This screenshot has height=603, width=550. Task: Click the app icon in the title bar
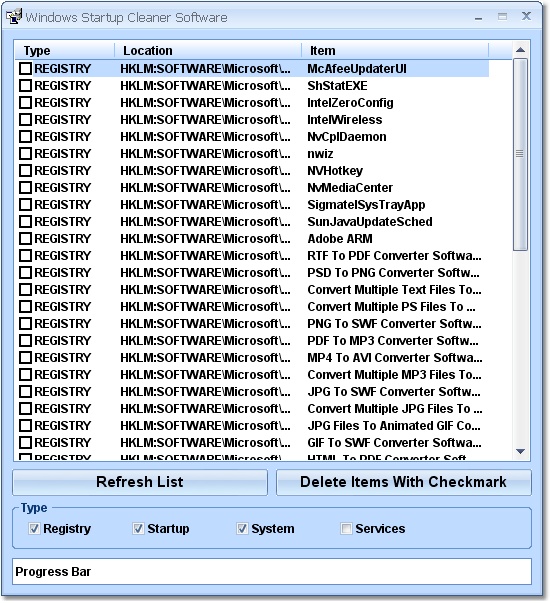pyautogui.click(x=14, y=17)
